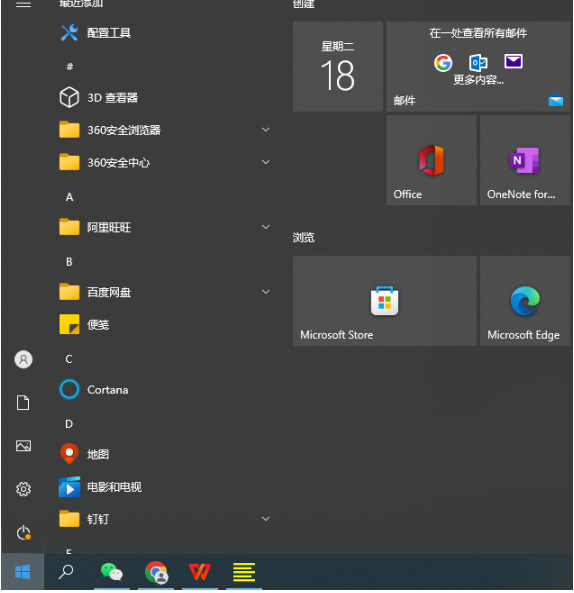
Task: Open the power options button
Action: tap(23, 533)
